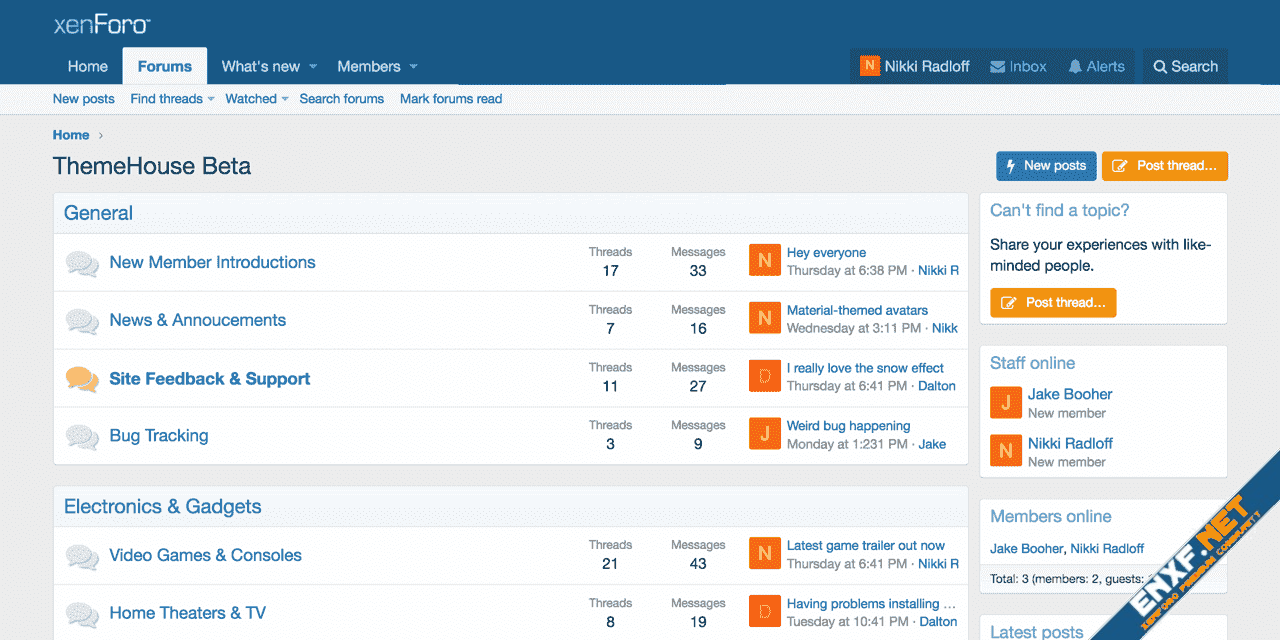Click Mark forums read link
Image resolution: width=1280 pixels, height=640 pixels.
click(x=451, y=99)
